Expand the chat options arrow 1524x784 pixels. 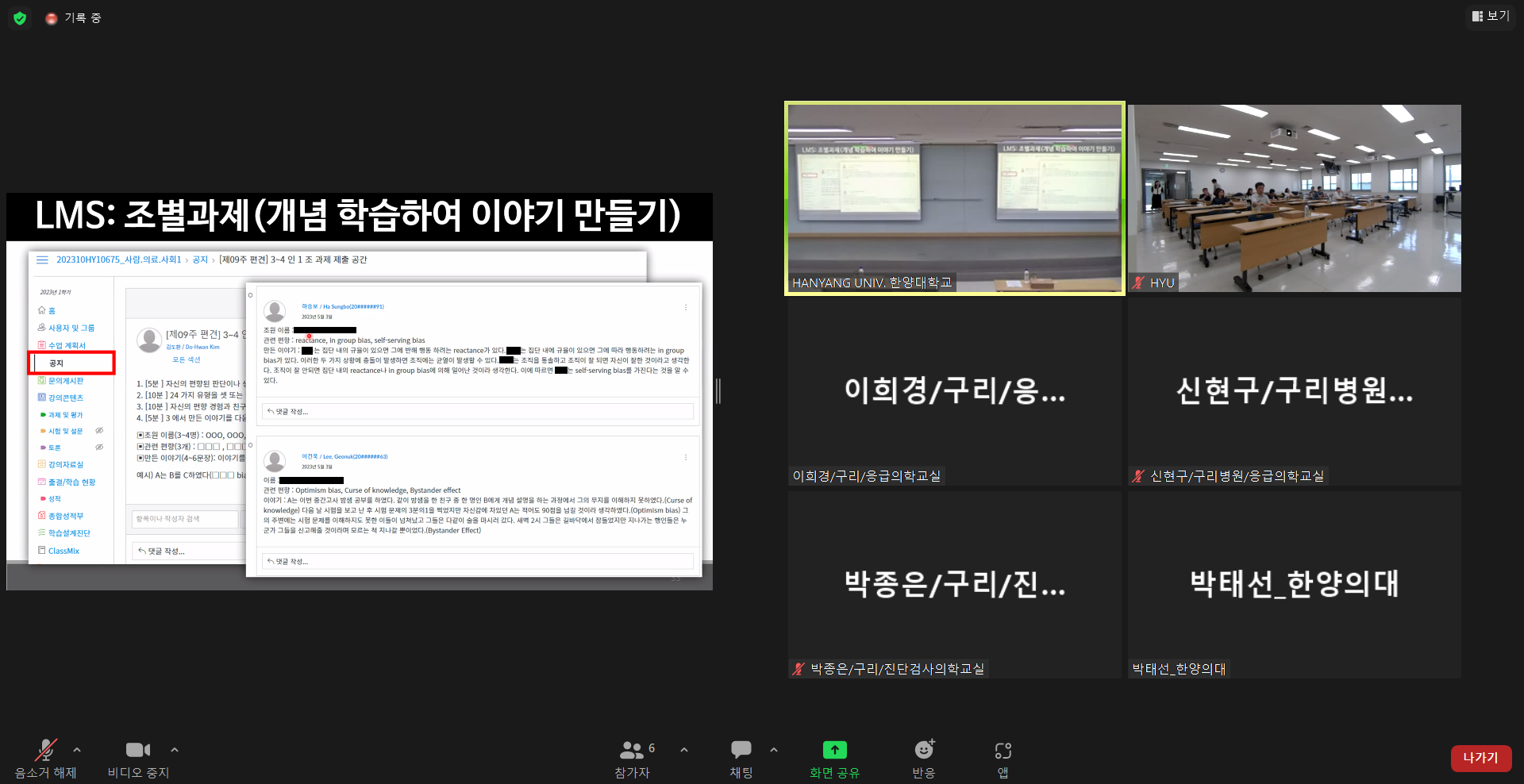(774, 749)
